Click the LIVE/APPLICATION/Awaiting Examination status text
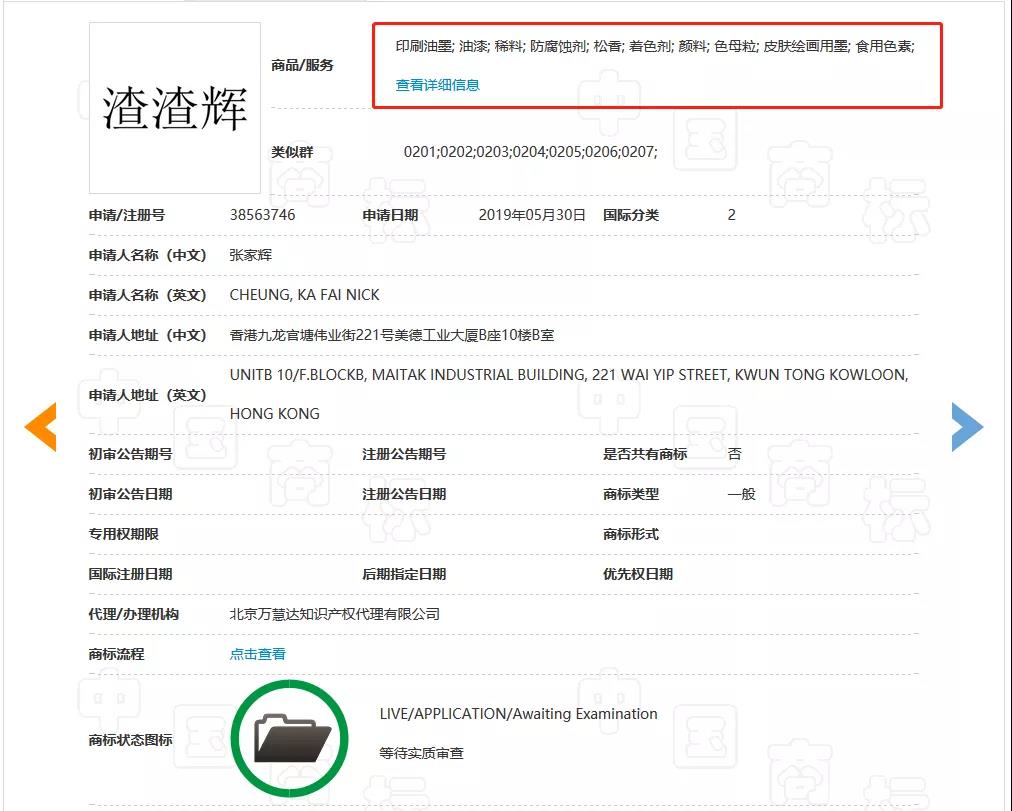The height and width of the screenshot is (811, 1012). (x=518, y=714)
